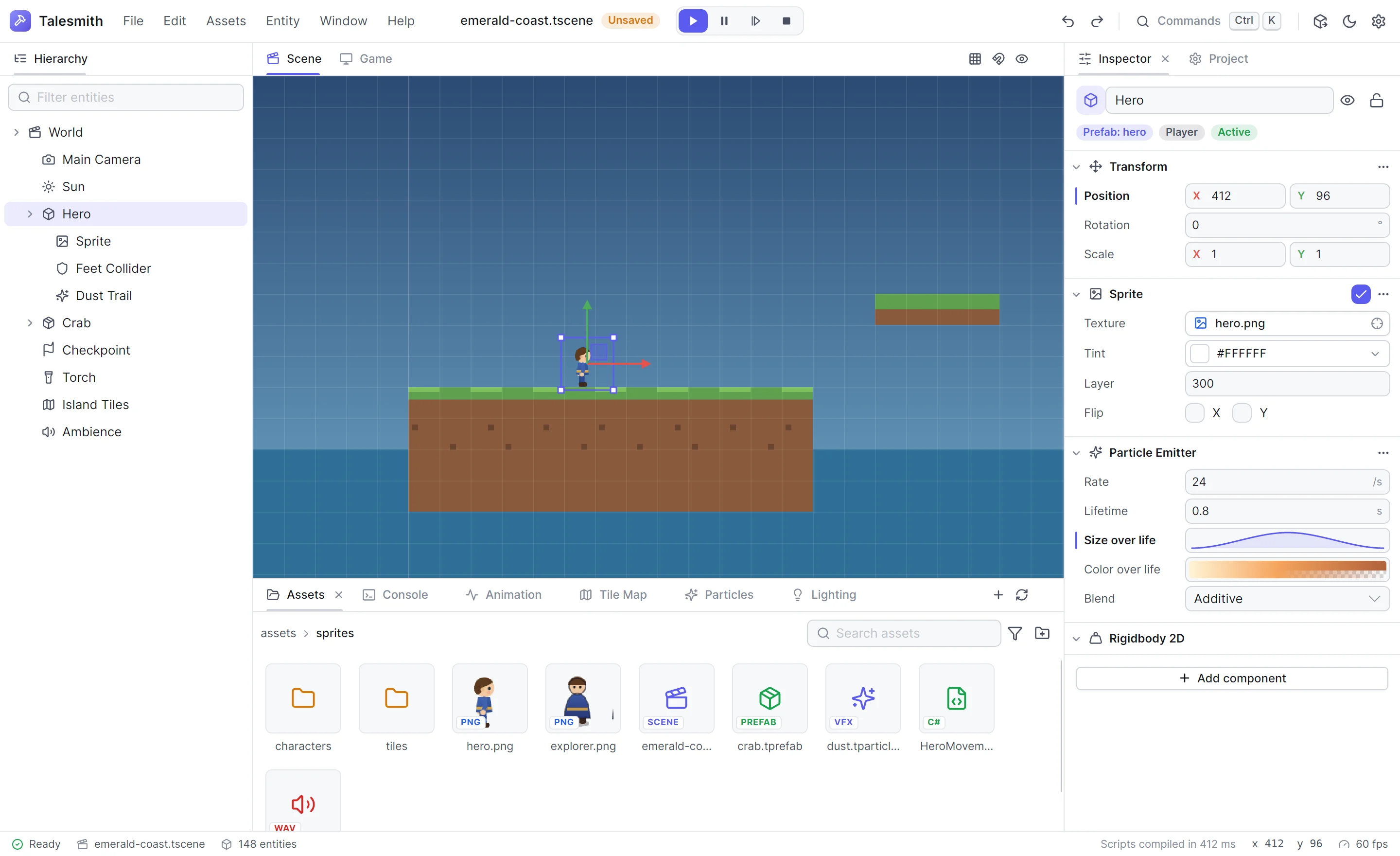Refresh the Assets panel
This screenshot has height=856, width=1400.
click(x=1022, y=594)
